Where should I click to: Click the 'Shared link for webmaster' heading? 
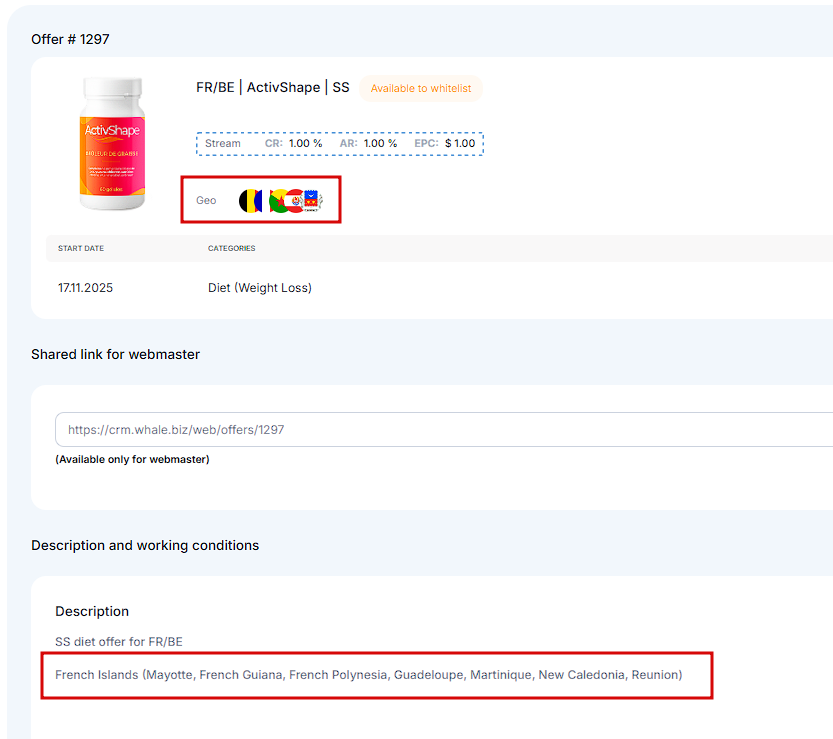click(115, 354)
